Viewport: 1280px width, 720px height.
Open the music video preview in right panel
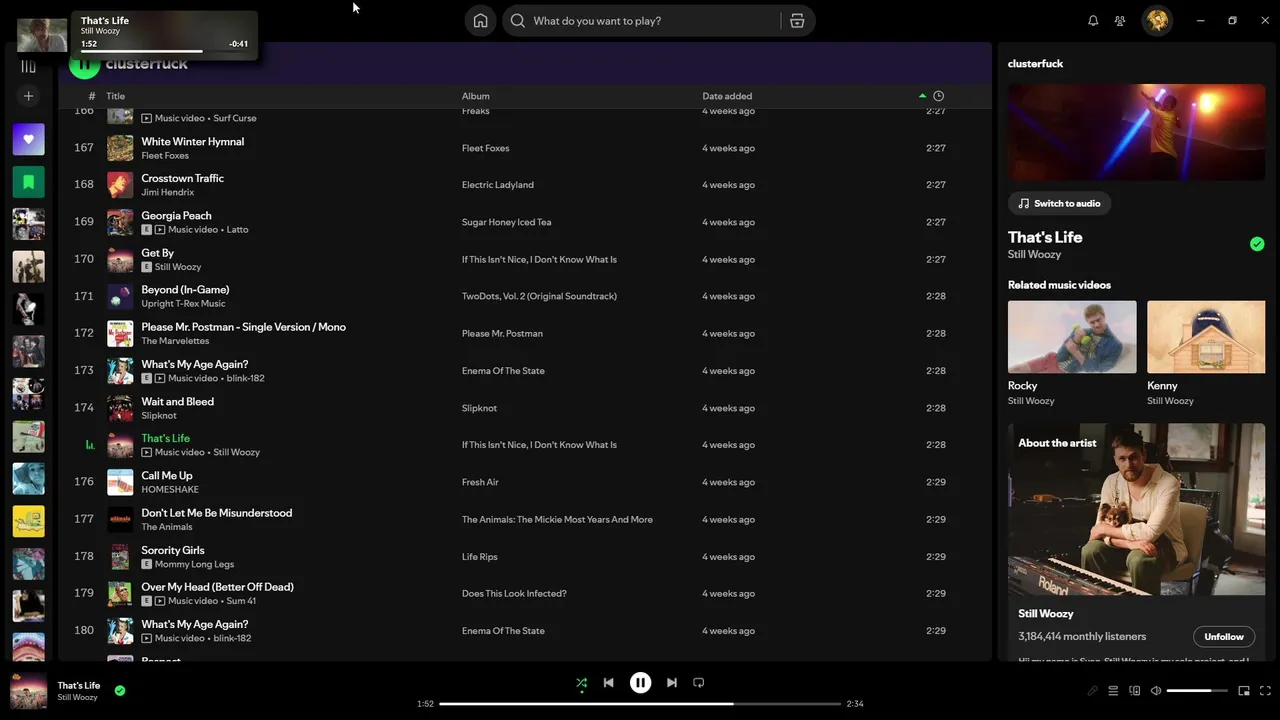pos(1136,132)
